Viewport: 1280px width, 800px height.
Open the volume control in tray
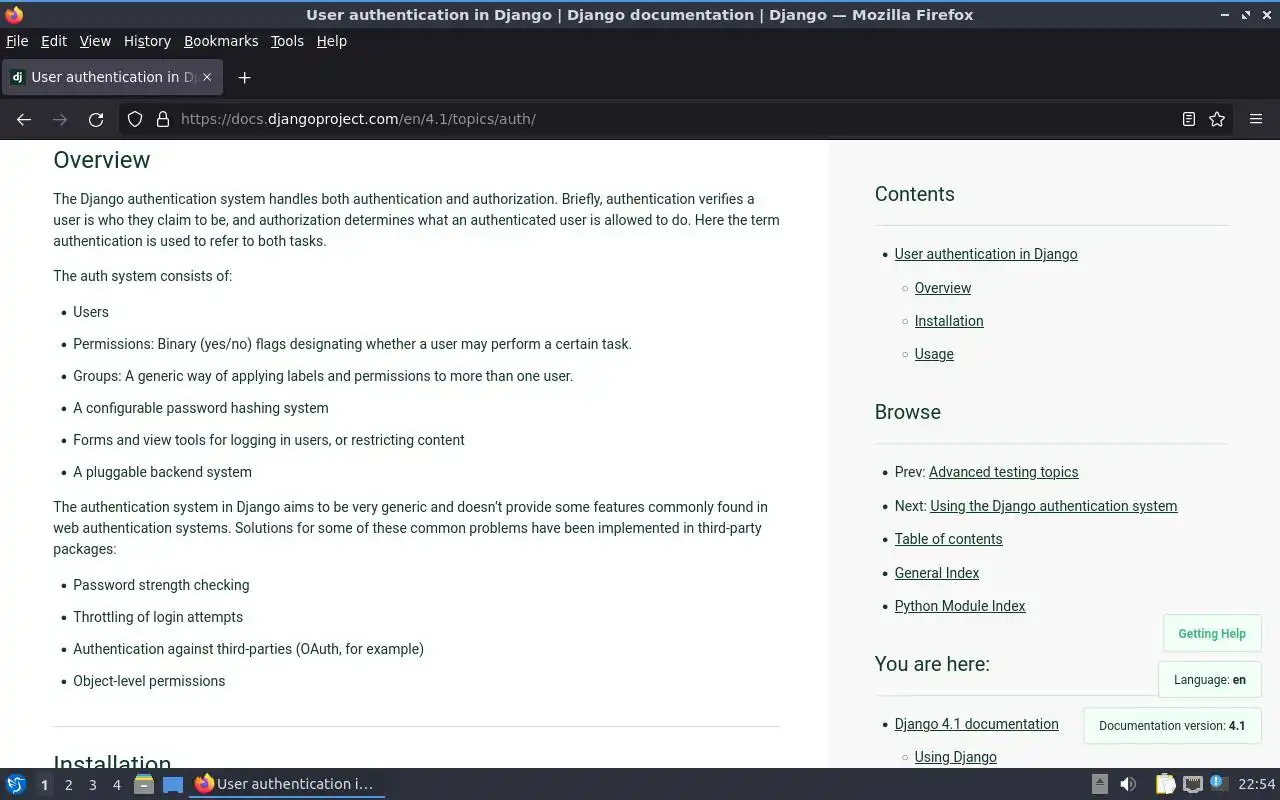tap(1128, 784)
